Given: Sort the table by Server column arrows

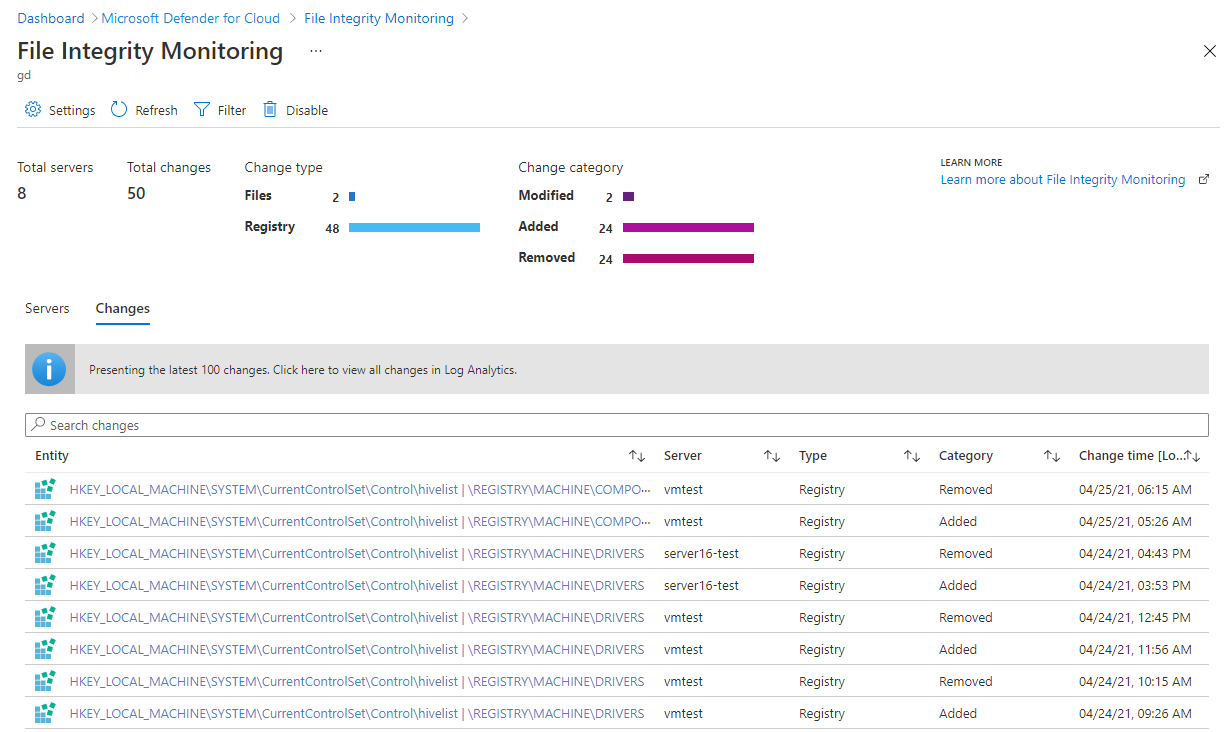Looking at the screenshot, I should [772, 456].
